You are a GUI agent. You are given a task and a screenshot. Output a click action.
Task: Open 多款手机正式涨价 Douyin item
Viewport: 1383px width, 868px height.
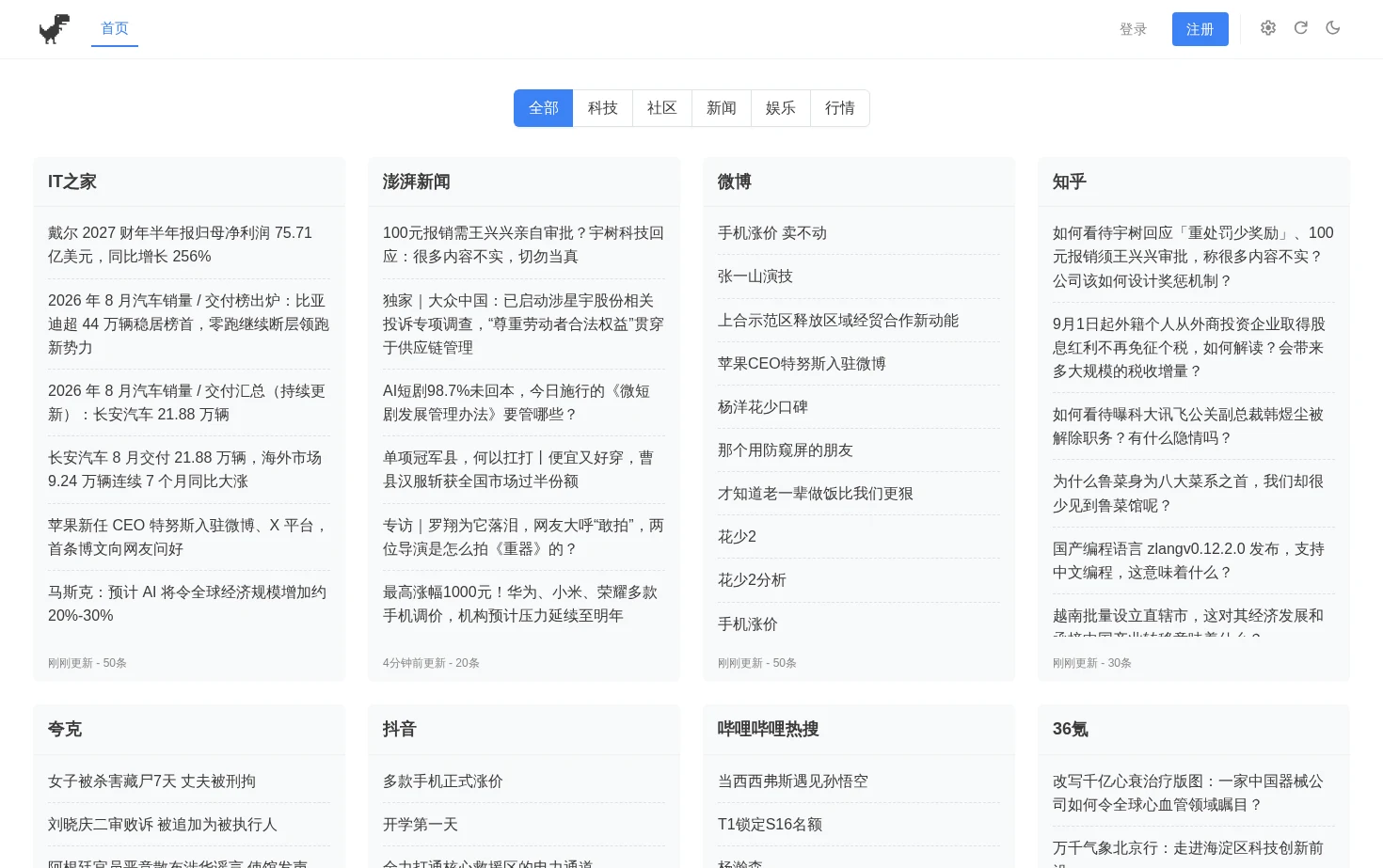point(443,781)
